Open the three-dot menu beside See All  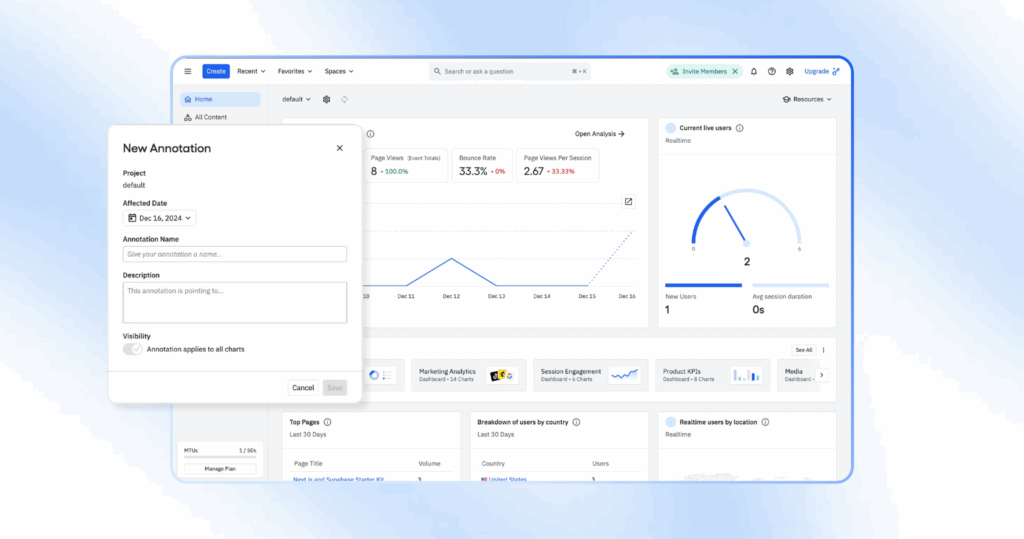pyautogui.click(x=824, y=350)
